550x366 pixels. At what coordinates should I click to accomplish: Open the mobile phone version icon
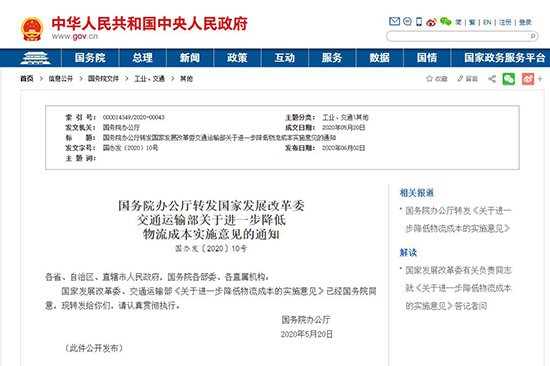tap(419, 22)
